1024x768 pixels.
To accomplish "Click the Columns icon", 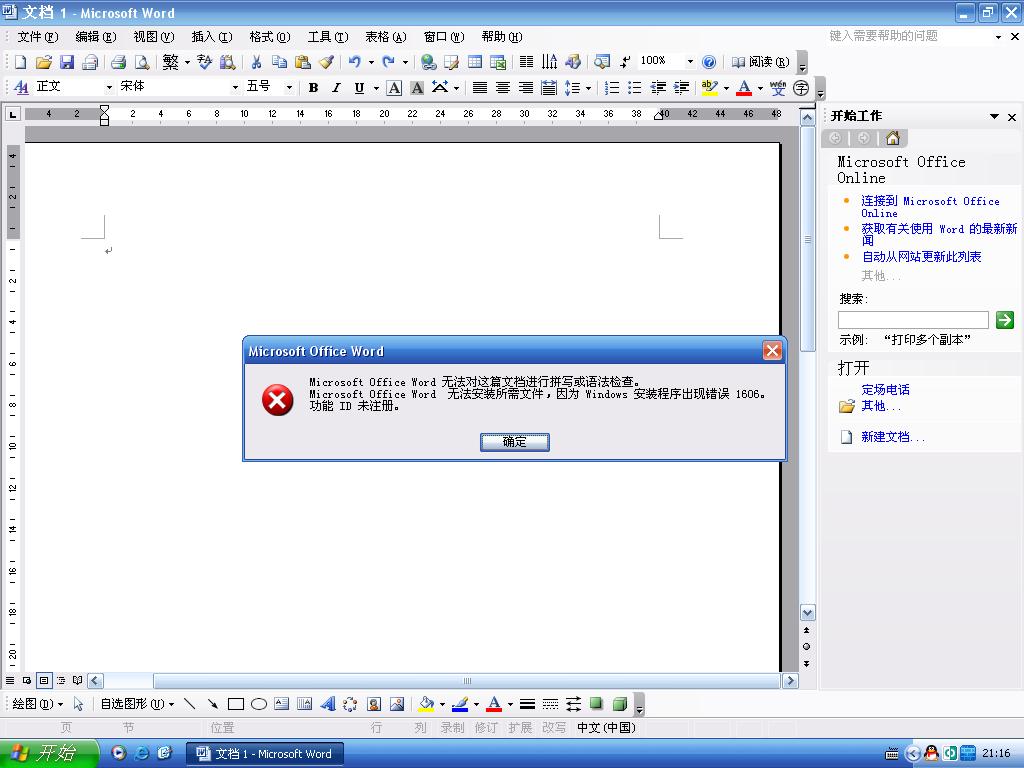I will (x=526, y=62).
